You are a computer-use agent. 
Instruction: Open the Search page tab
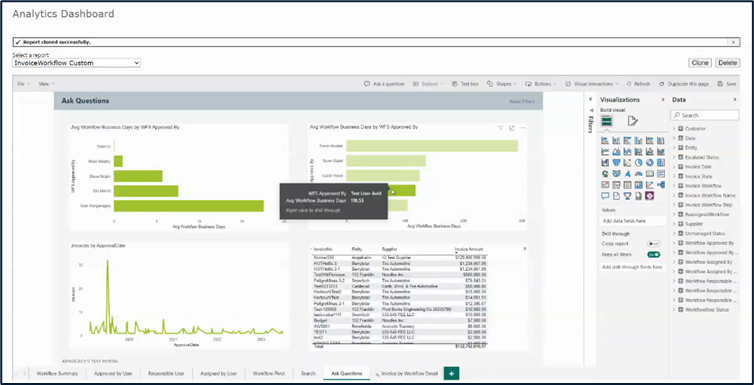pos(308,373)
